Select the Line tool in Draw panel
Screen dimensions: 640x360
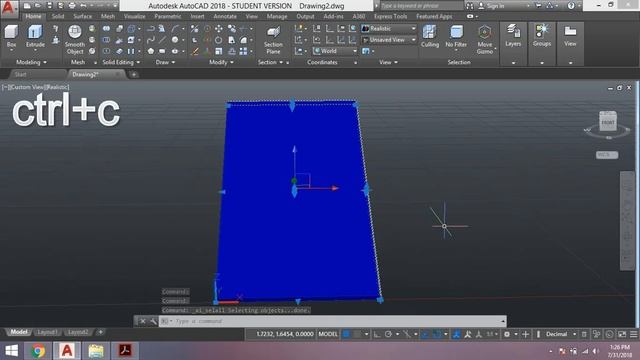click(x=162, y=40)
